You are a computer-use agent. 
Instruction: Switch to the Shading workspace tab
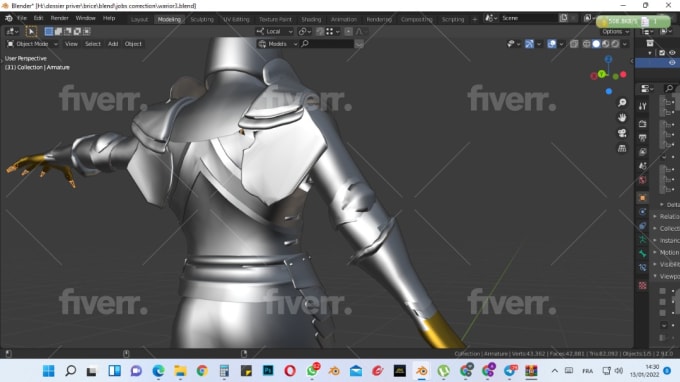(x=311, y=19)
